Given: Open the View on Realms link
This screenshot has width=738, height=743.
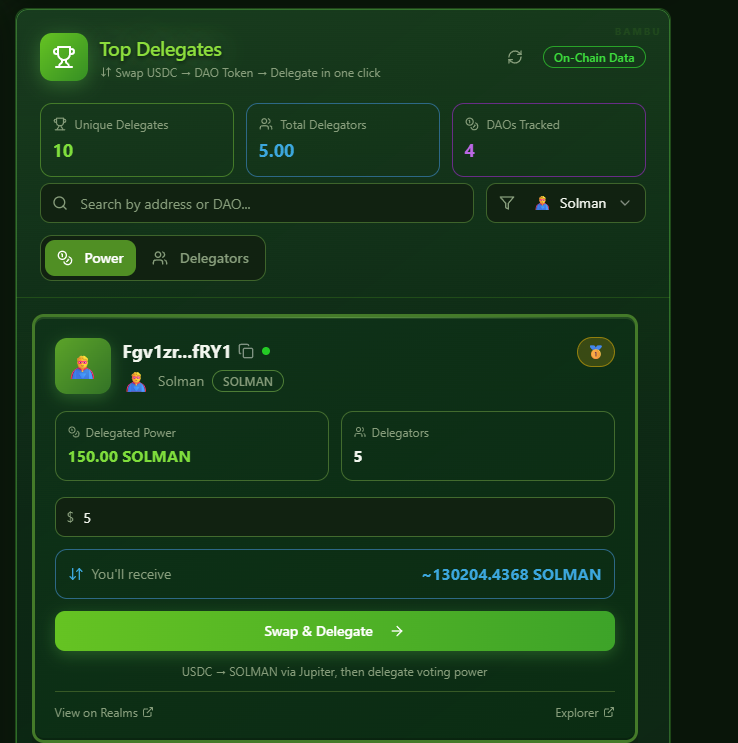Looking at the screenshot, I should pyautogui.click(x=104, y=713).
